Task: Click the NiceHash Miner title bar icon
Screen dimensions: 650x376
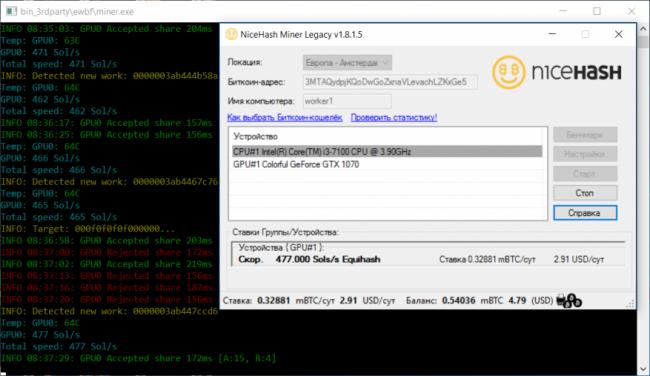Action: click(231, 34)
